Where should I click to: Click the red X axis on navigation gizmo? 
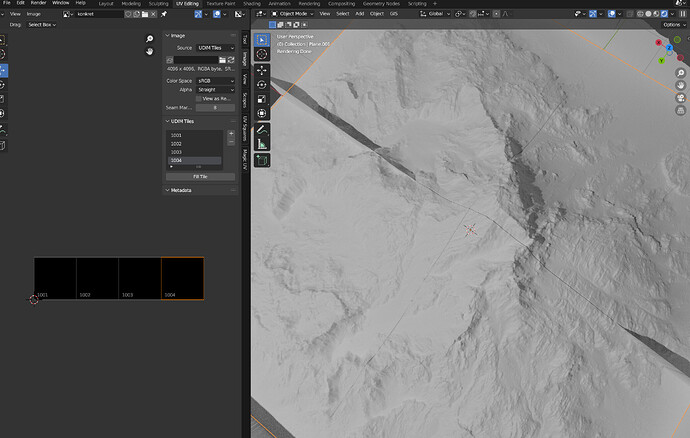(658, 43)
